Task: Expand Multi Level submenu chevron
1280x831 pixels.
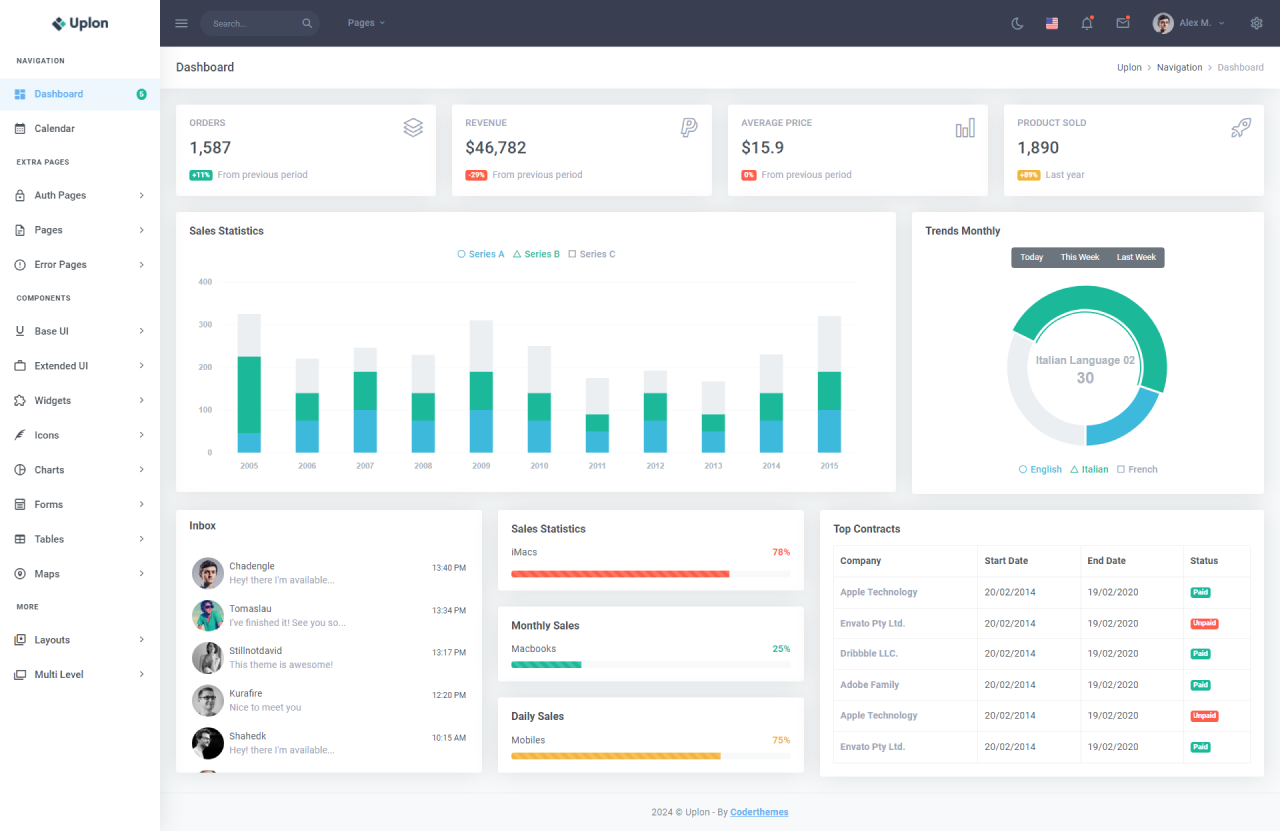Action: (142, 675)
